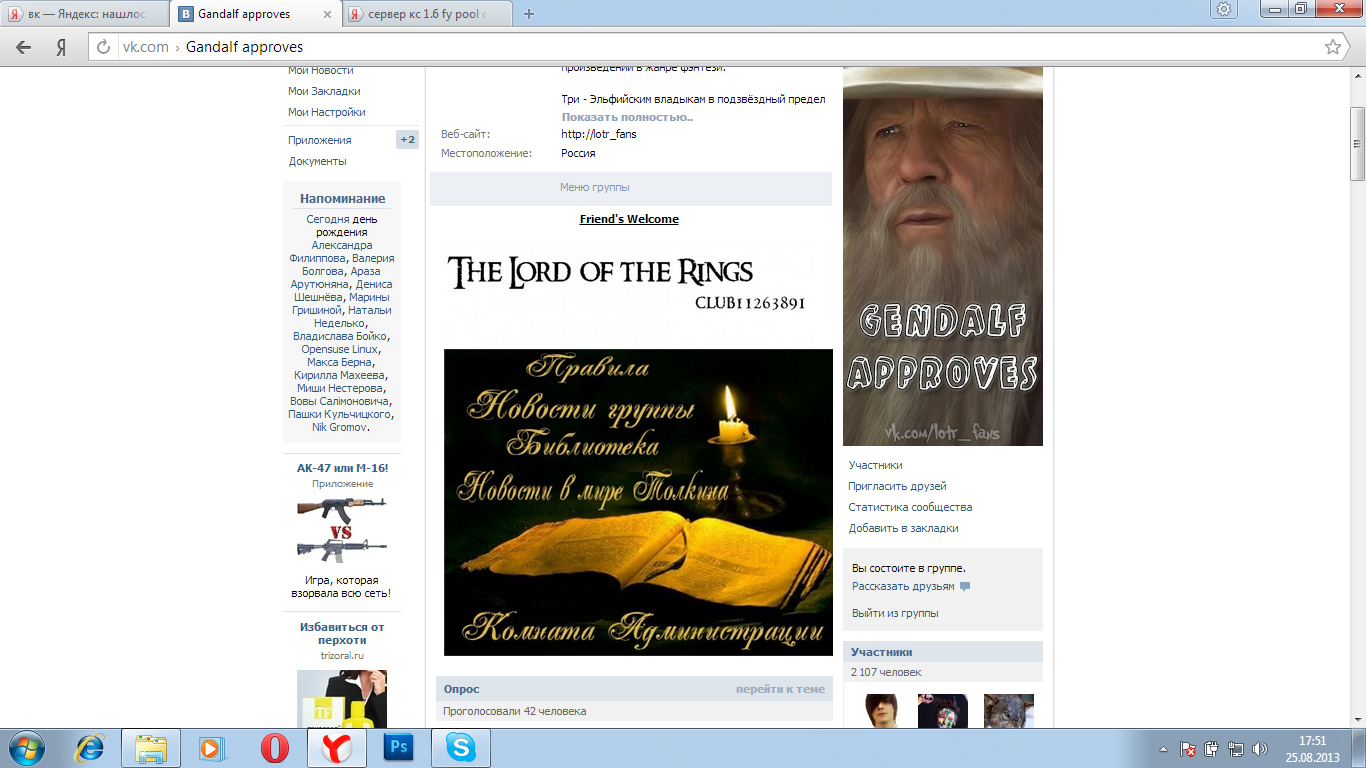1366x768 pixels.
Task: Switch to the вк — Яндекс tab
Action: tap(86, 15)
